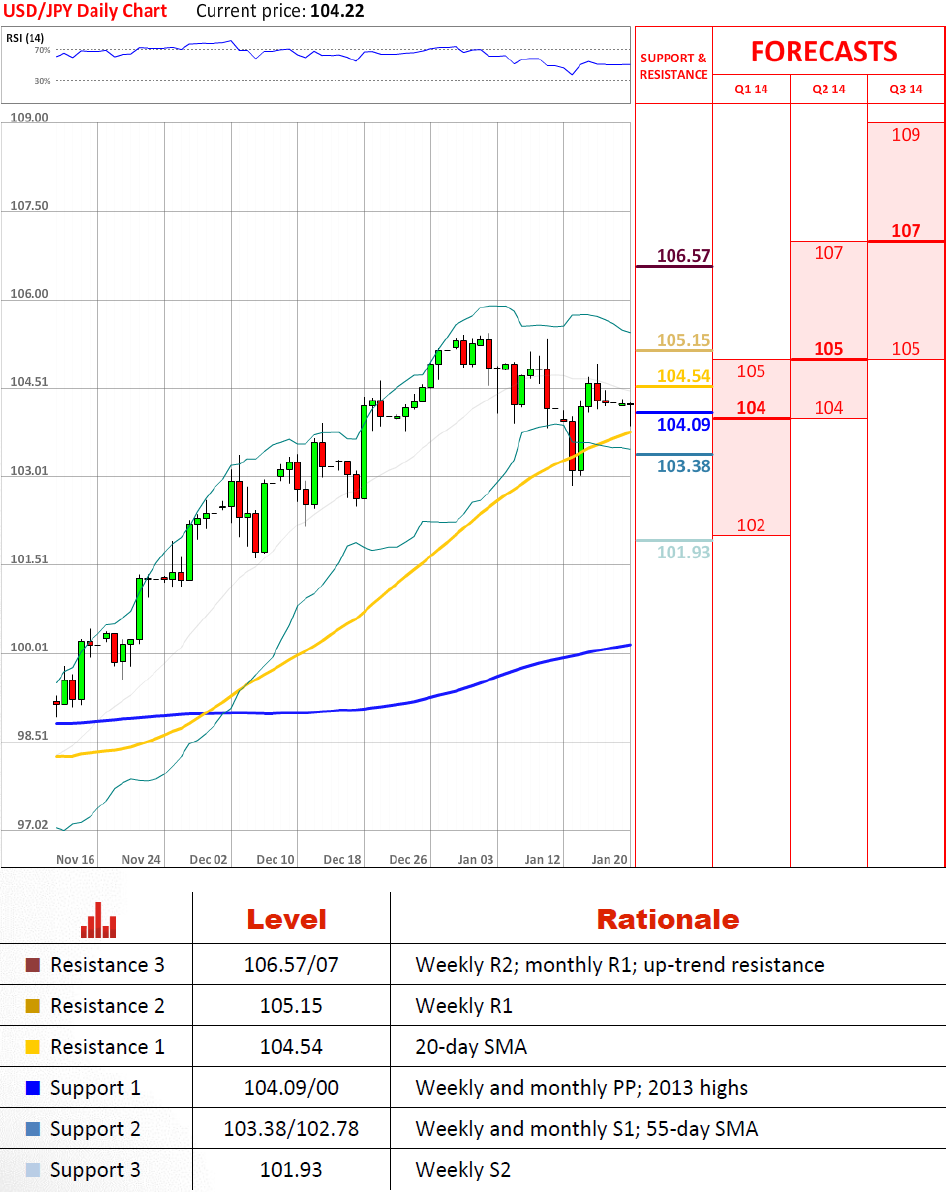
Task: Click the Rationale column header
Action: (667, 920)
